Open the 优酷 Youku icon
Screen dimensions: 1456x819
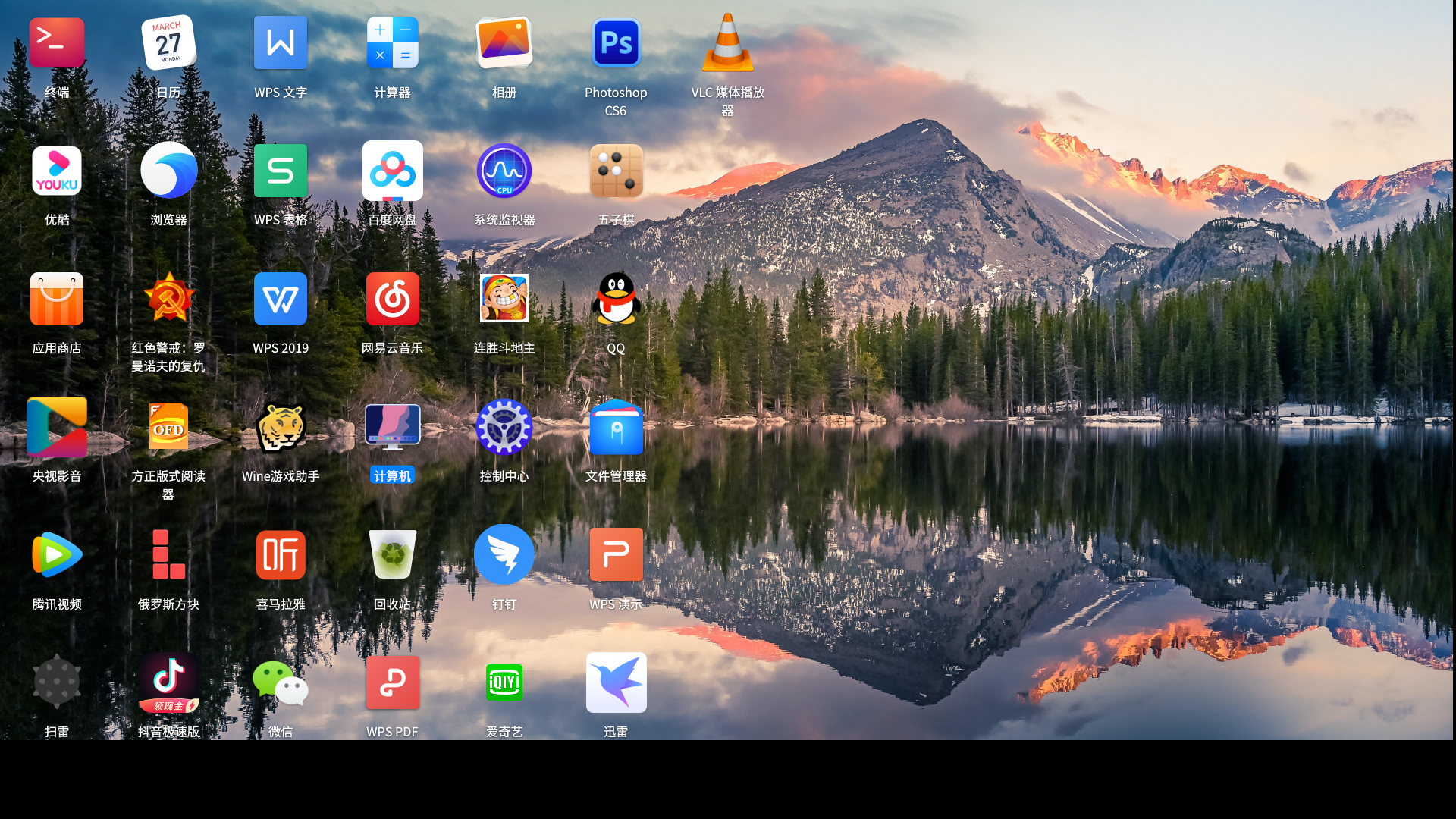click(x=57, y=171)
